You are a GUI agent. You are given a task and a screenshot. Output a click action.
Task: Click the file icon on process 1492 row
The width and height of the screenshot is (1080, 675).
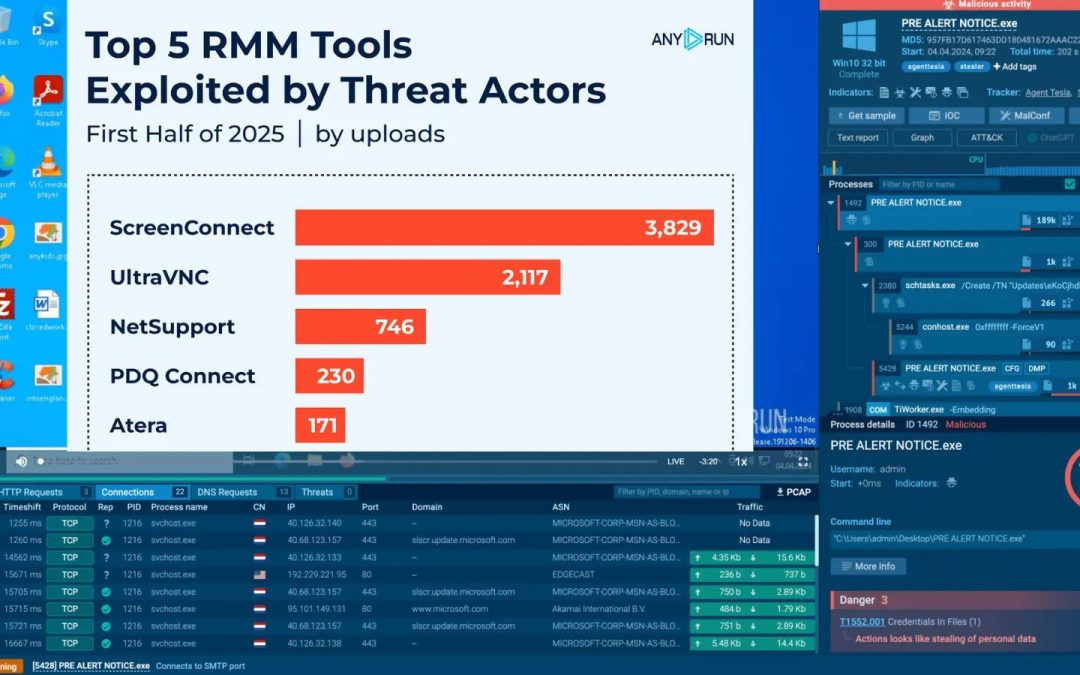click(1026, 220)
